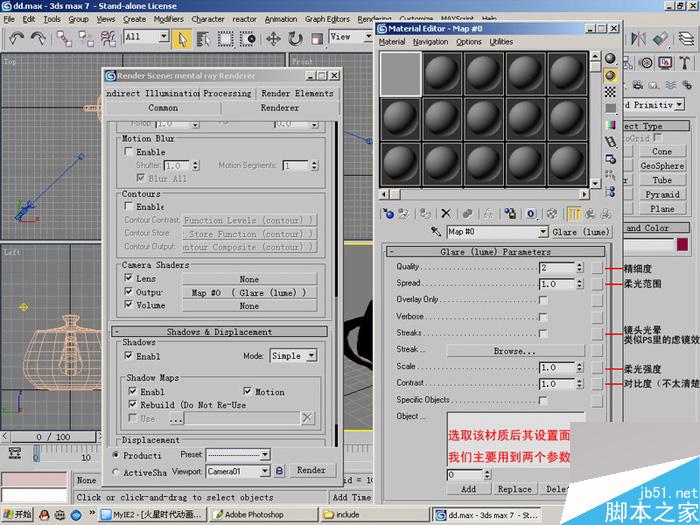Click the Undo arrow in main toolbar

pos(16,38)
